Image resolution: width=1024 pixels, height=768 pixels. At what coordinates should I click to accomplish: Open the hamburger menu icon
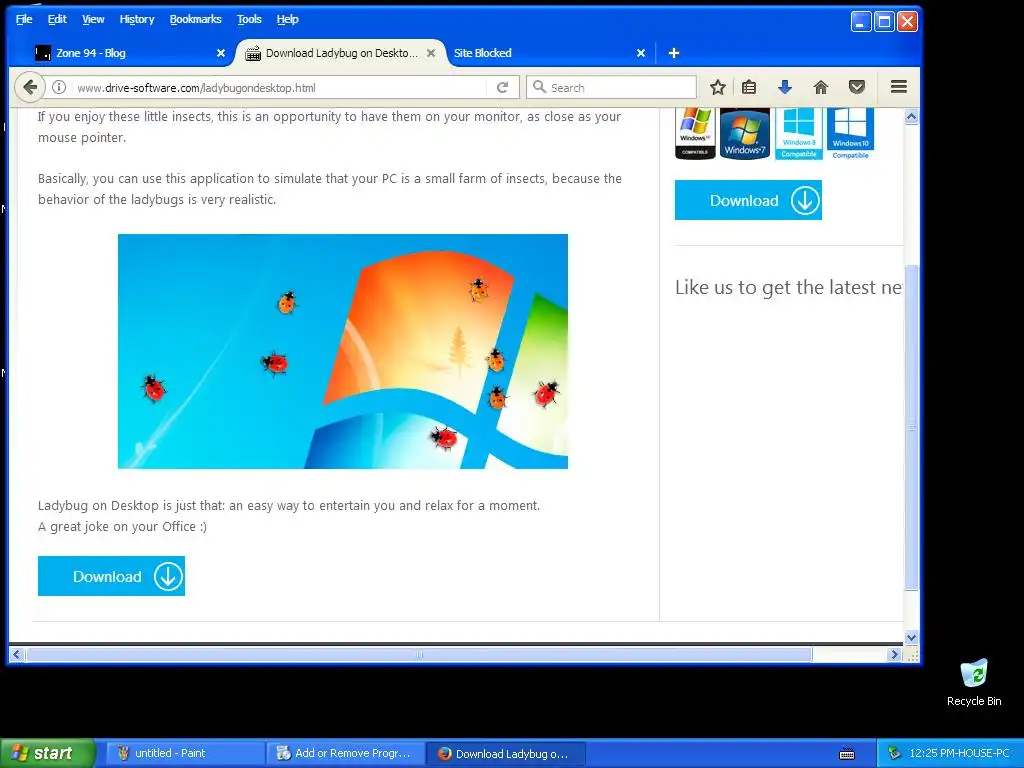(x=899, y=86)
